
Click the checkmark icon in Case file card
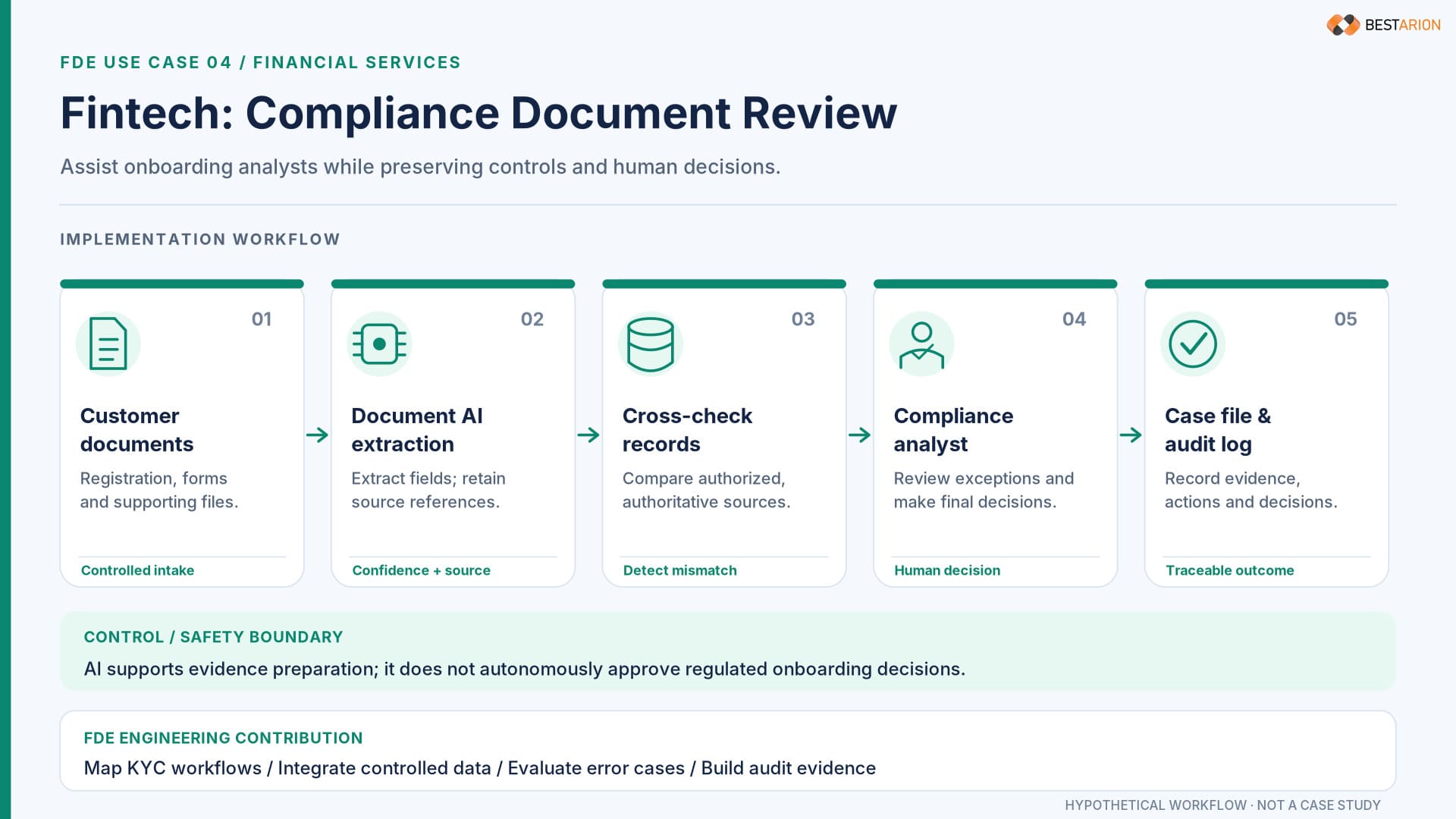pos(1193,344)
